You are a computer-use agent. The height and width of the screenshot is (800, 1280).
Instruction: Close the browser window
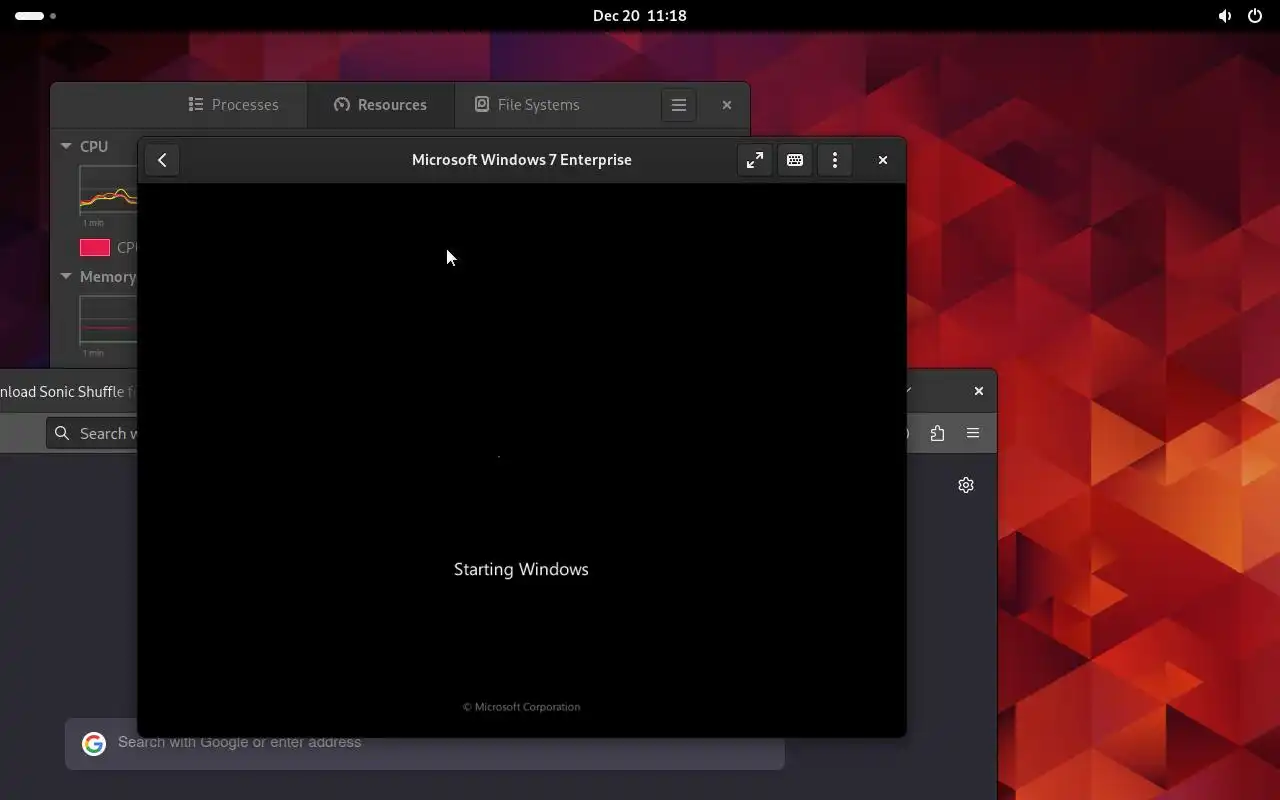click(x=979, y=391)
